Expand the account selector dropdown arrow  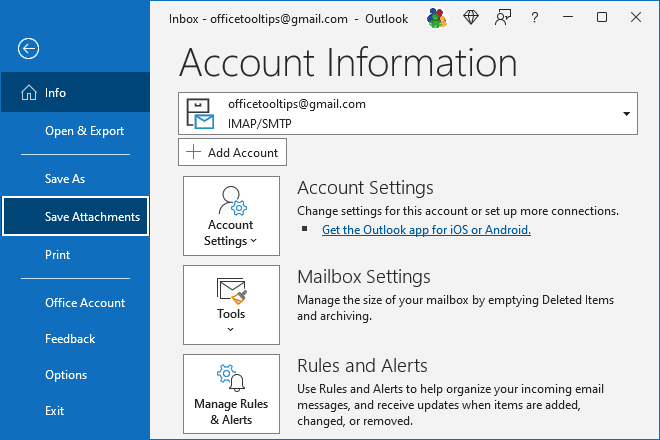point(626,114)
